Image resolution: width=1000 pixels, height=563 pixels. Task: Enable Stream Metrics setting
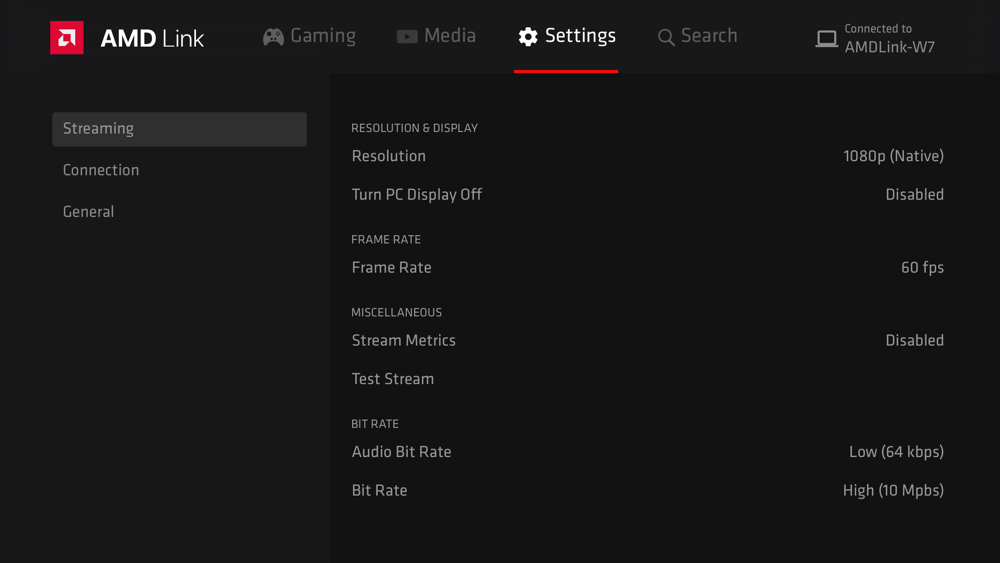[x=914, y=341]
